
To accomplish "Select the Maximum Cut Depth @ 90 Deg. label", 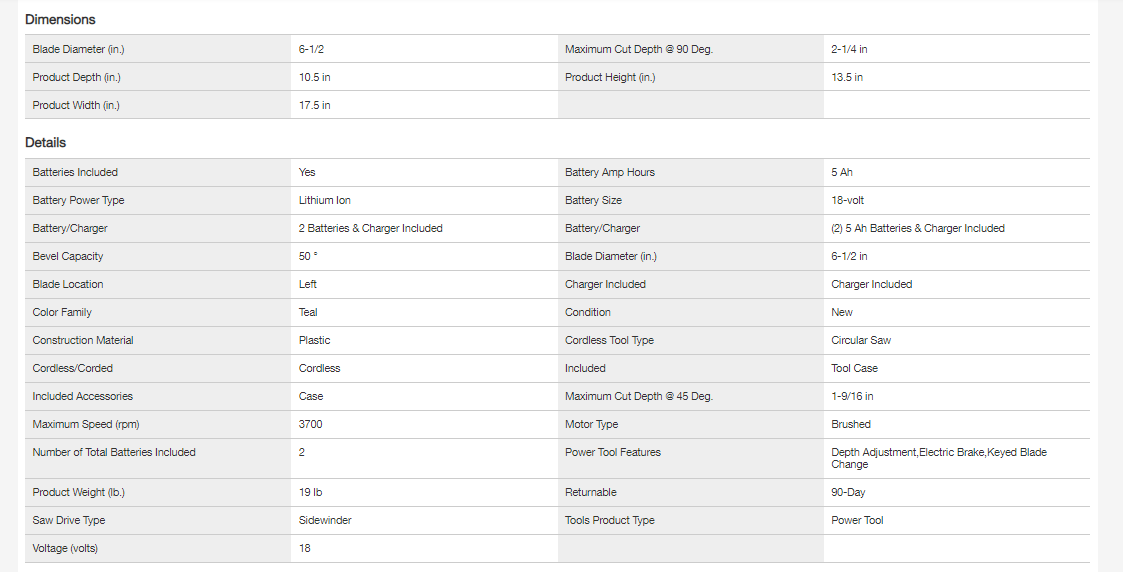I will point(638,49).
